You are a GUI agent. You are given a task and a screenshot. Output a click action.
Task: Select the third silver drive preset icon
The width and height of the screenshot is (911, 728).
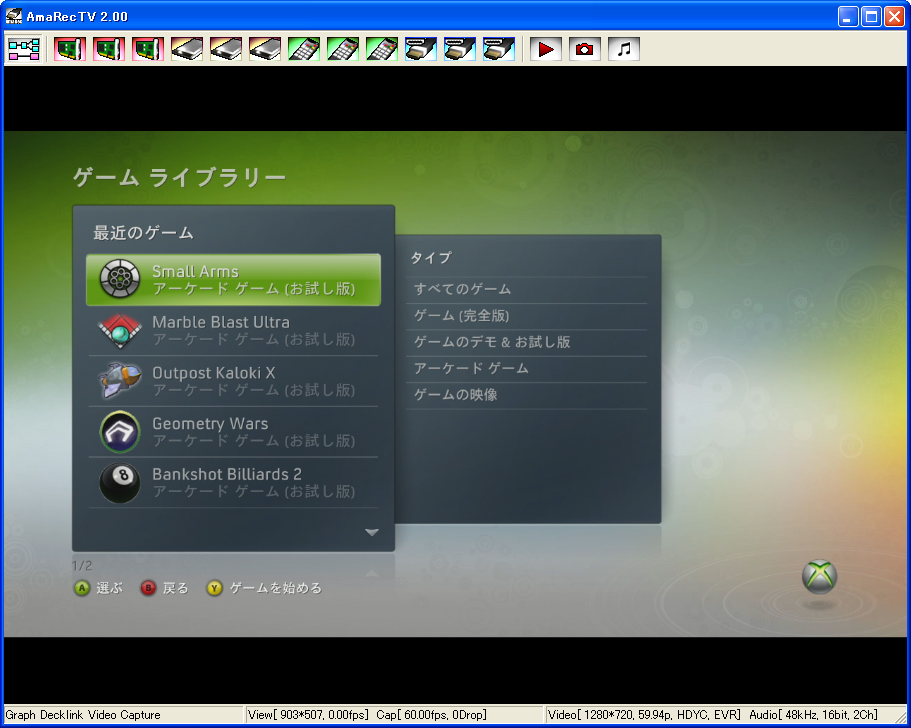coord(265,49)
